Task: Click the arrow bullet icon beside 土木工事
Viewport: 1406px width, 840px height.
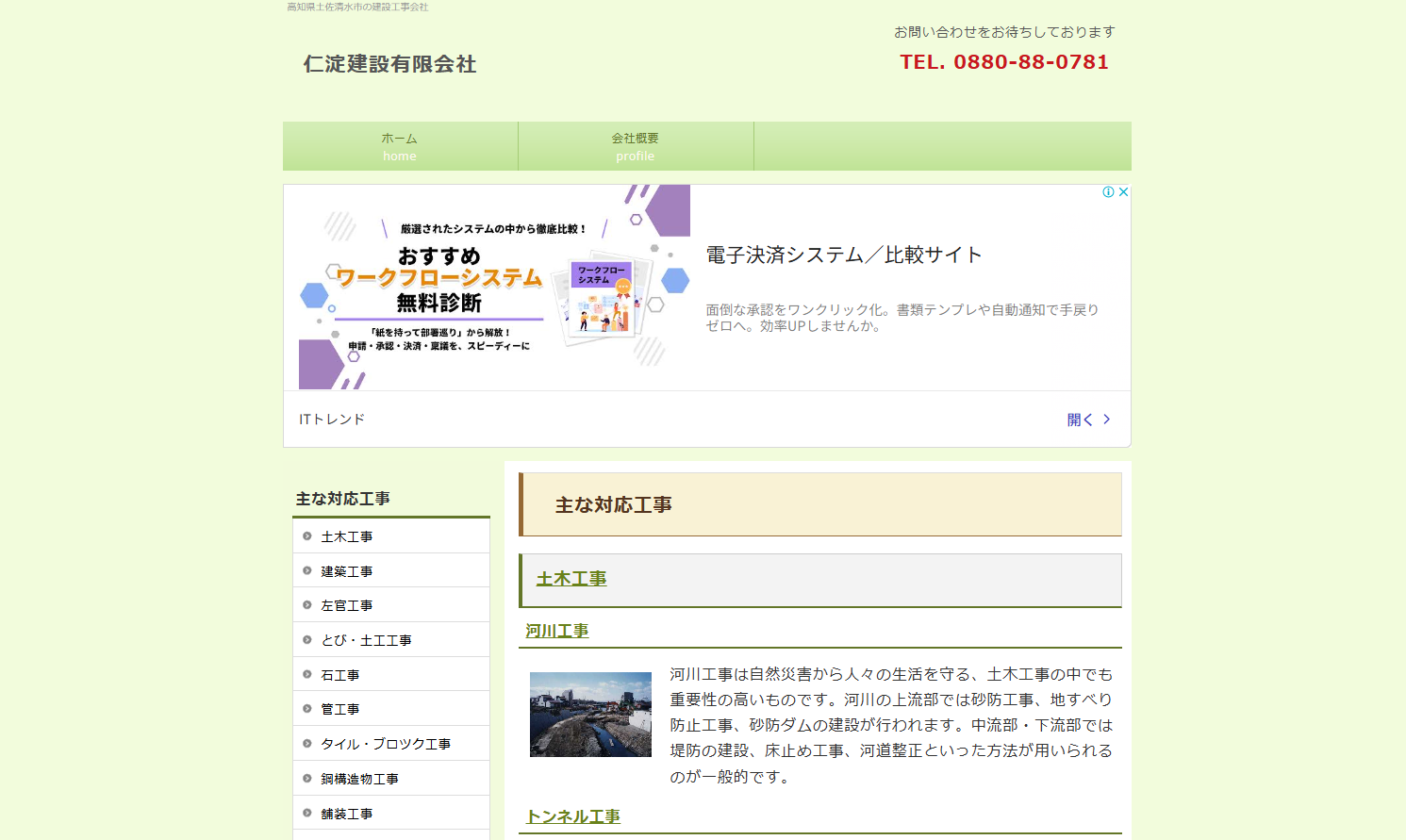Action: 306,535
